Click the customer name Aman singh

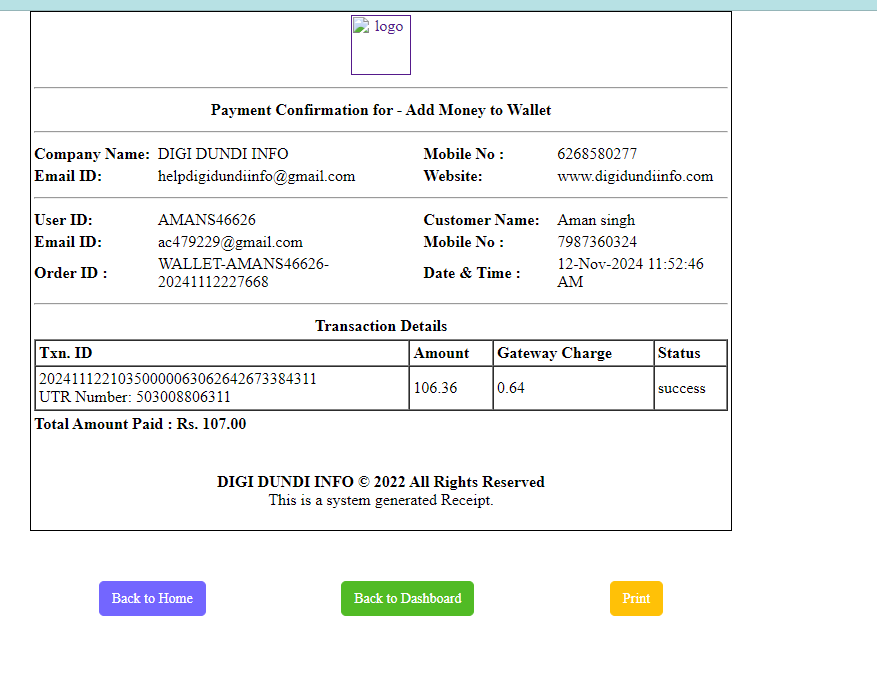tap(595, 220)
